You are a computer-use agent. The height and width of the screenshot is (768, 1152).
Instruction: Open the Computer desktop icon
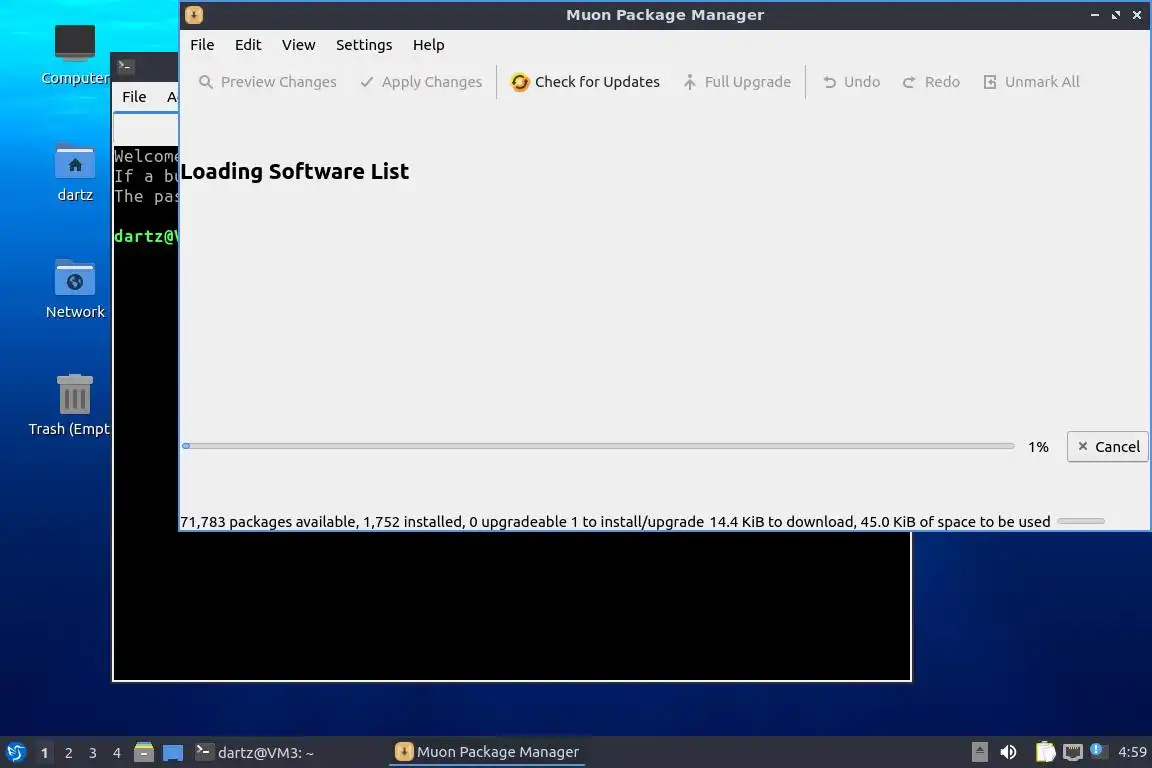tap(75, 55)
